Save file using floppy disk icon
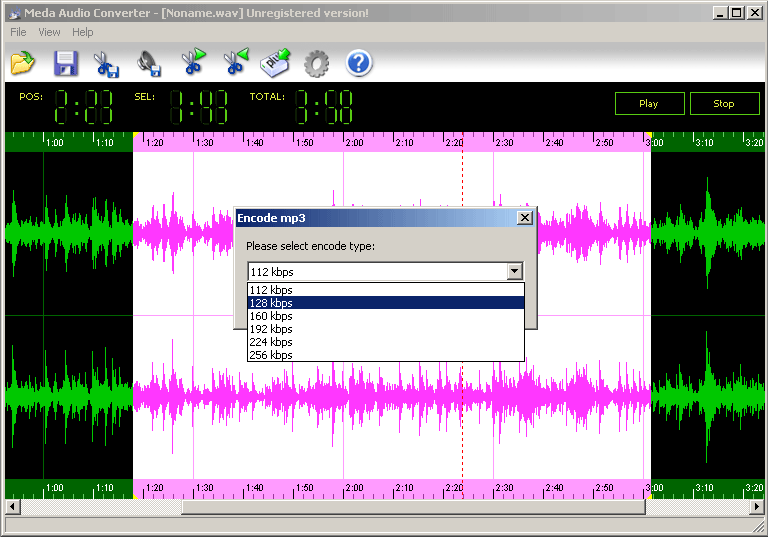This screenshot has height=537, width=768. click(x=65, y=63)
